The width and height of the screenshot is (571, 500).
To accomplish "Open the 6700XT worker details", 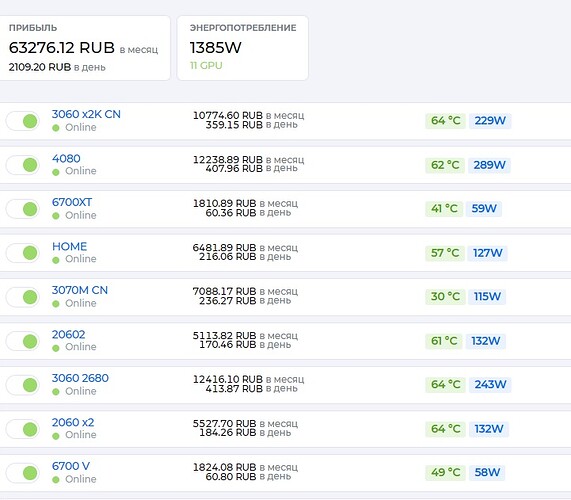I will click(x=72, y=202).
